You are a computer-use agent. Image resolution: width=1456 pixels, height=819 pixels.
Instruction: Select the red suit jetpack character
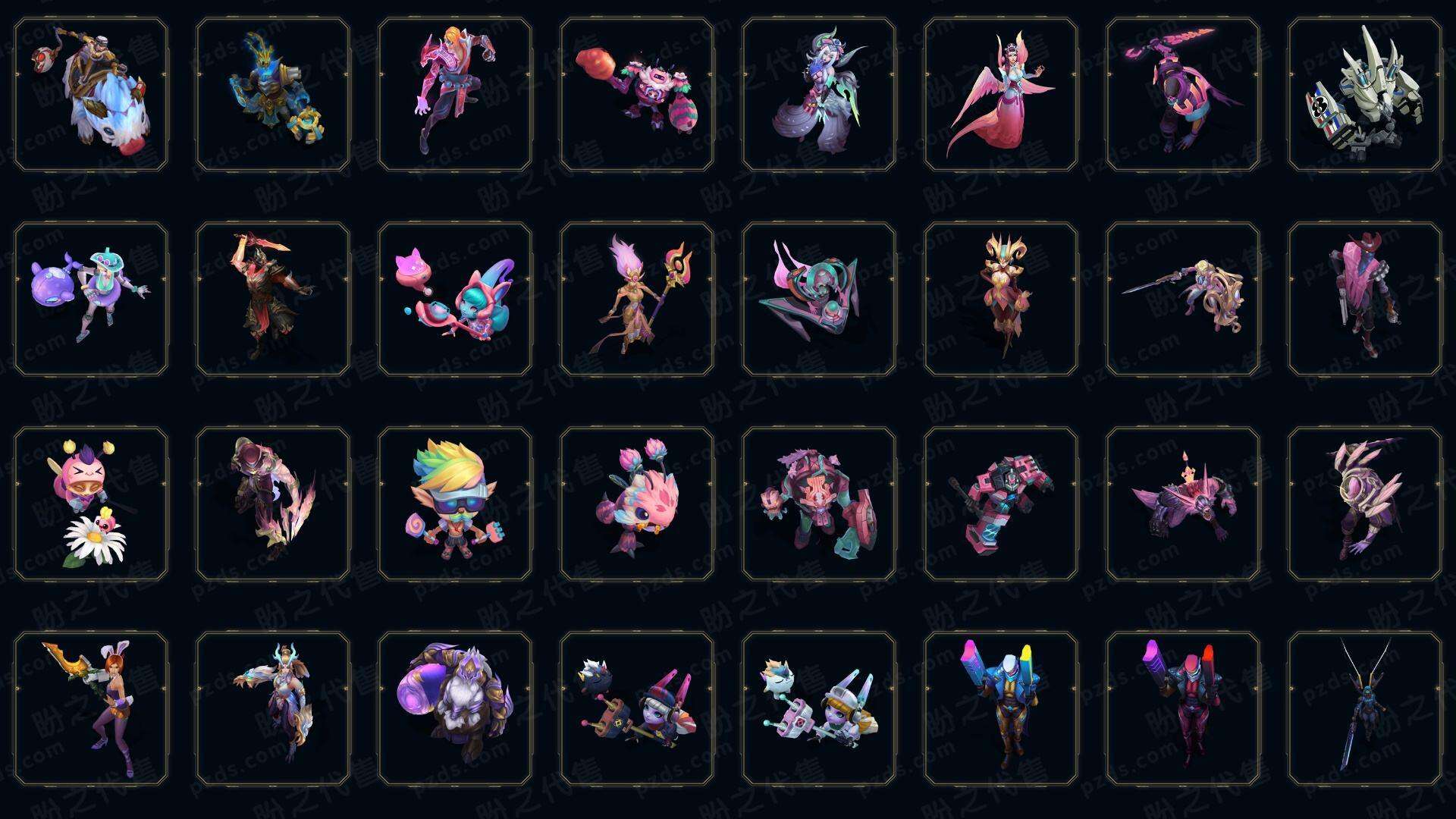point(1183,708)
